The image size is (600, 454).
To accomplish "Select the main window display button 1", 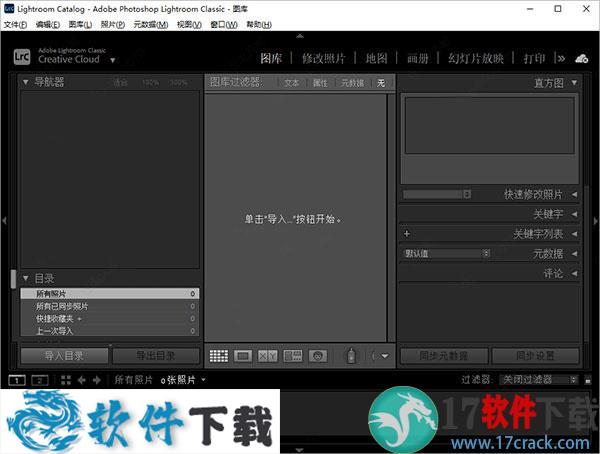I will [x=17, y=380].
